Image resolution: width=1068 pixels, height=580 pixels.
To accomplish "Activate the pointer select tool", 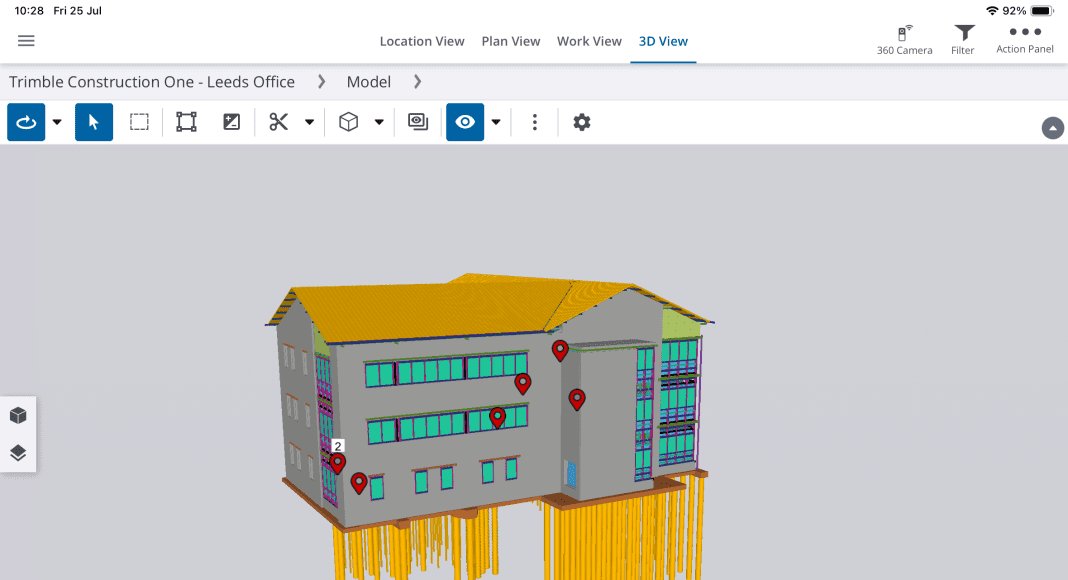I will 94,122.
